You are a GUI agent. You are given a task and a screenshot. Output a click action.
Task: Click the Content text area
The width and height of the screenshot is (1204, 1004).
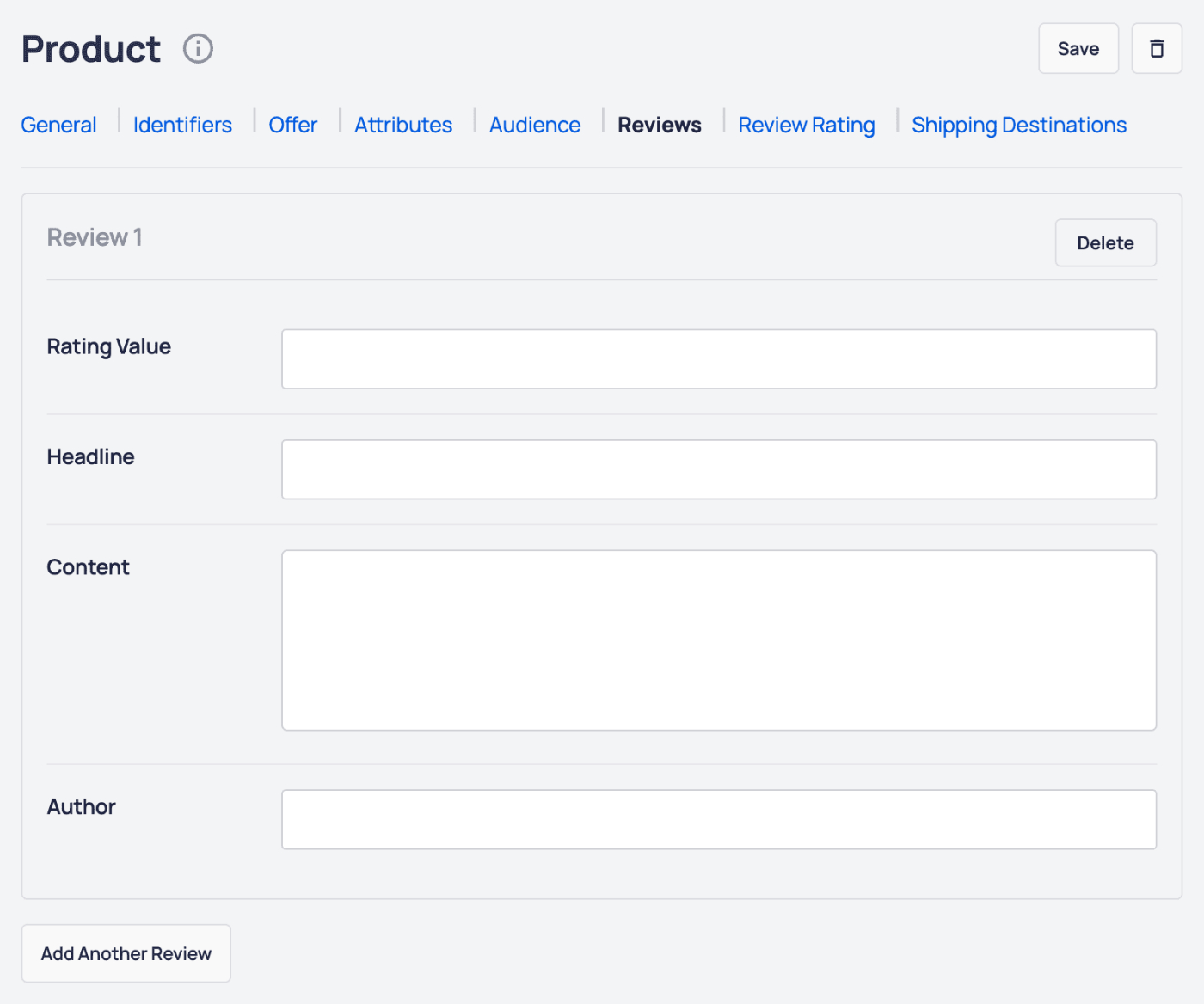719,640
